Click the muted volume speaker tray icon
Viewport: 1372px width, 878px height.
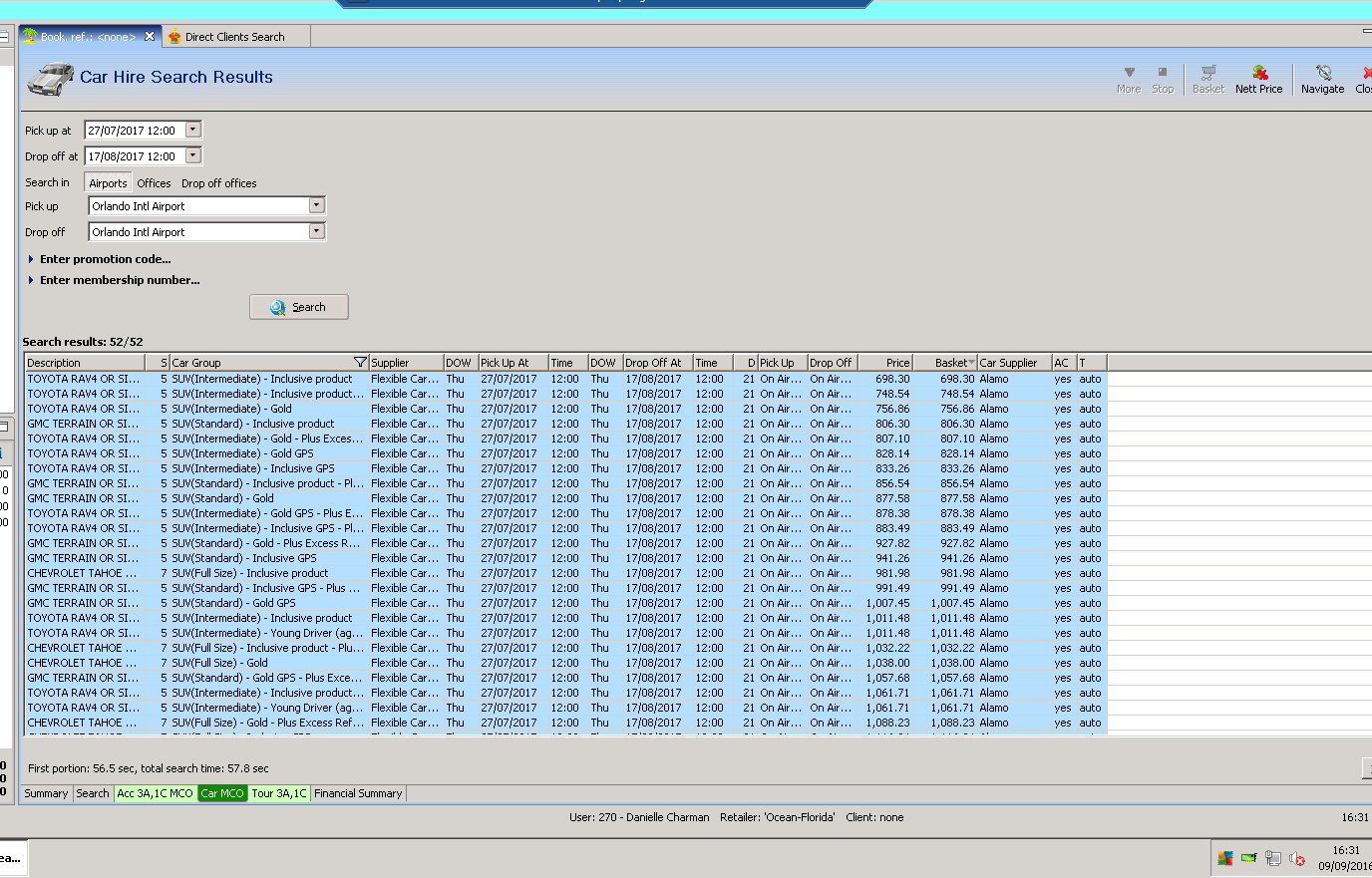[1297, 858]
